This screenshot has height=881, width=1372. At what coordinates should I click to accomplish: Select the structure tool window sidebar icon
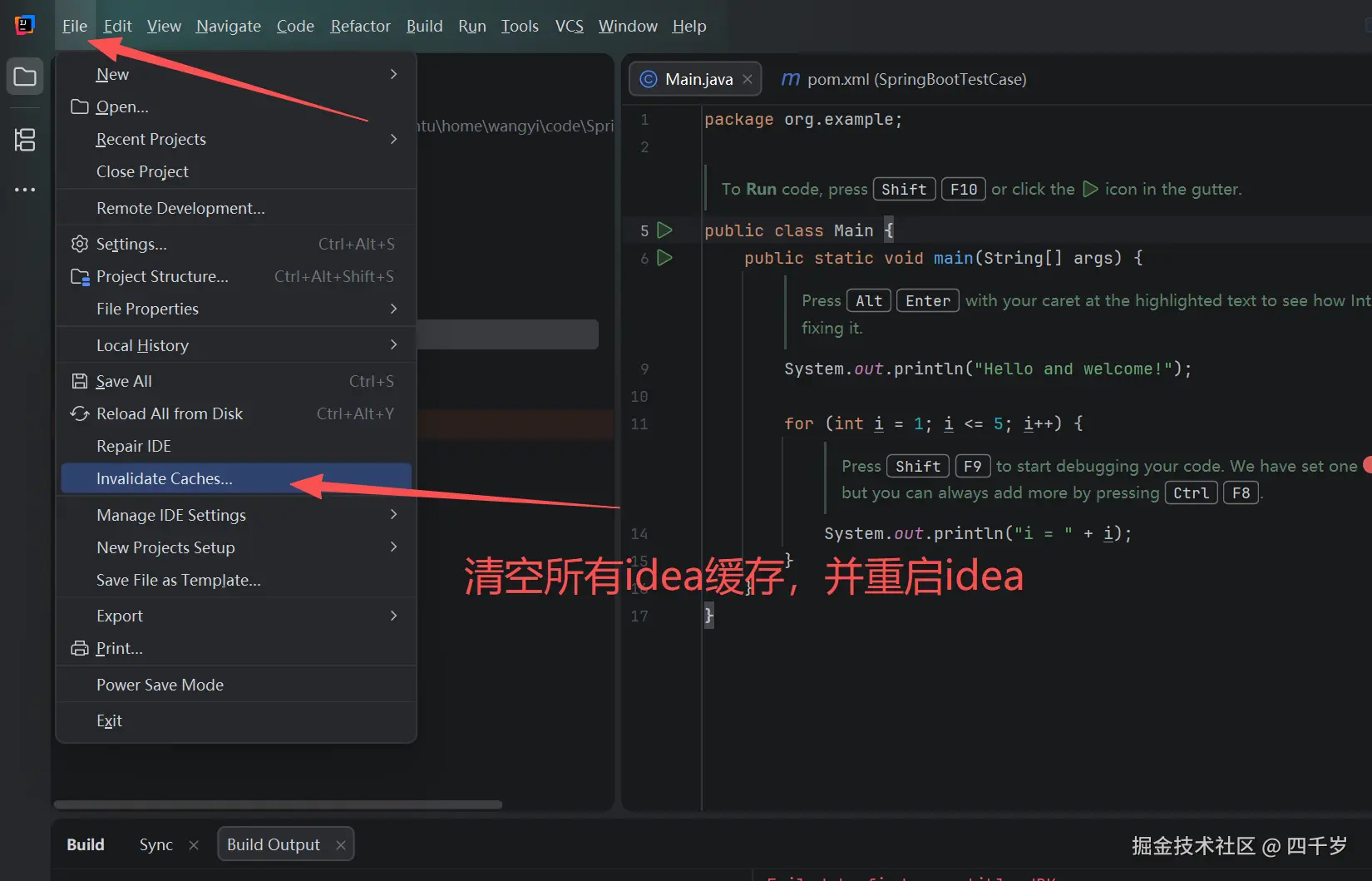tap(24, 141)
